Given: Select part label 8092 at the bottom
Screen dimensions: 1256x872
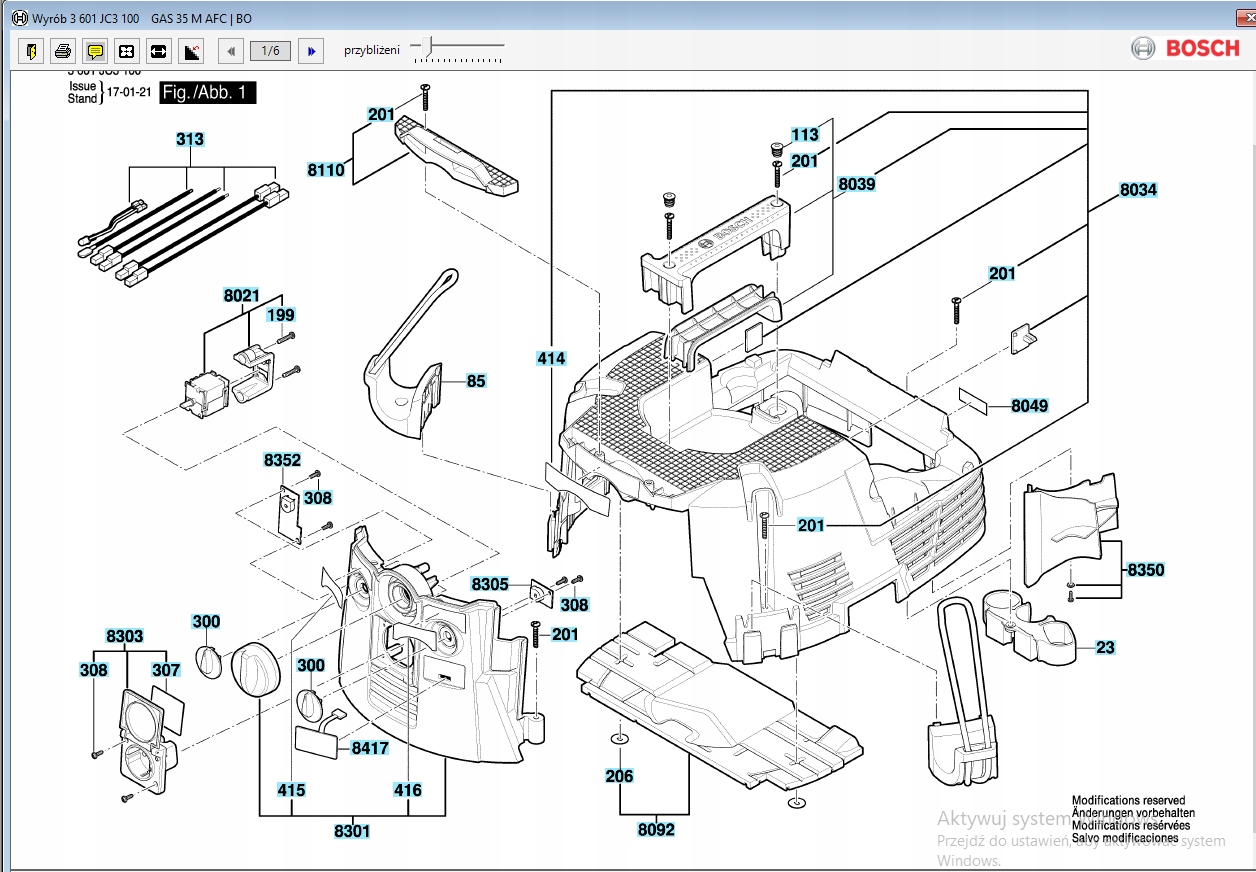Looking at the screenshot, I should click(x=656, y=829).
